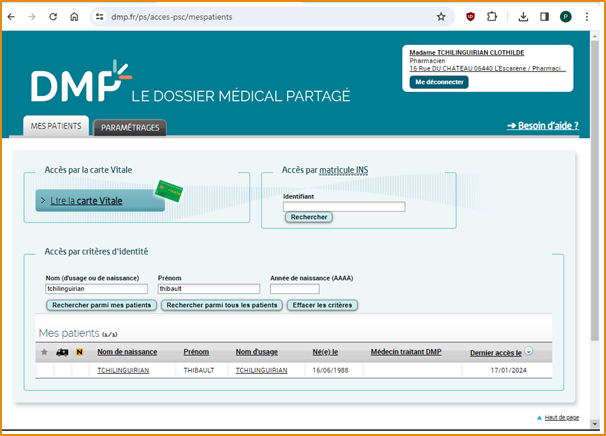Image resolution: width=606 pixels, height=436 pixels.
Task: Toggle the browser side panel
Action: (x=544, y=17)
